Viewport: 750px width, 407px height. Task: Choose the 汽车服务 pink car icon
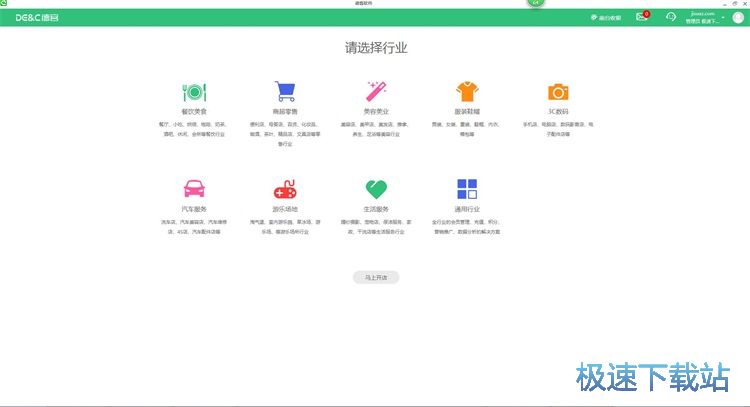tap(194, 188)
